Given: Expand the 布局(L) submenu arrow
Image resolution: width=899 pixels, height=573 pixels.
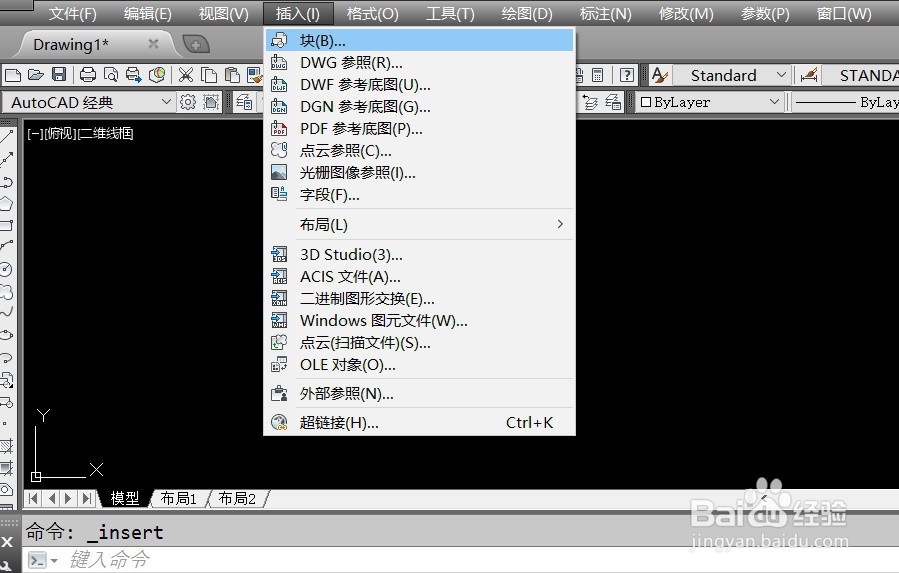Looking at the screenshot, I should point(560,224).
